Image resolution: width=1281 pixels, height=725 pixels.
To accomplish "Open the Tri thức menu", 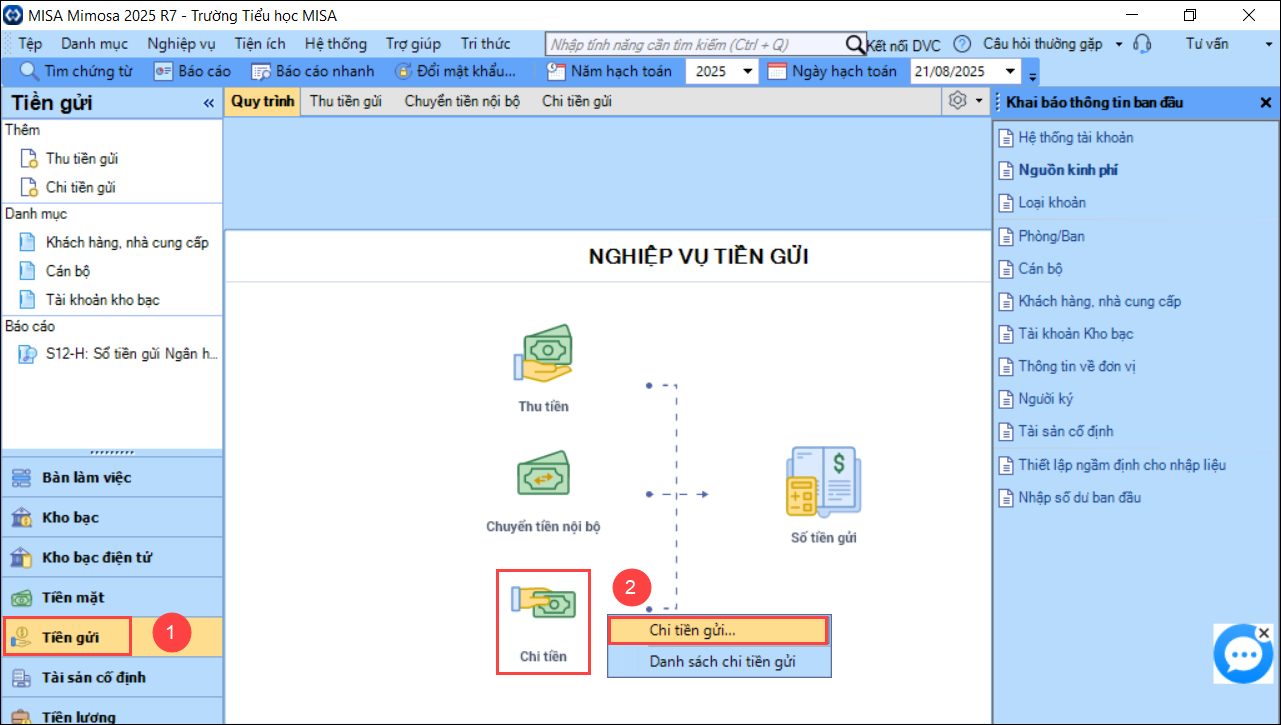I will [x=485, y=44].
